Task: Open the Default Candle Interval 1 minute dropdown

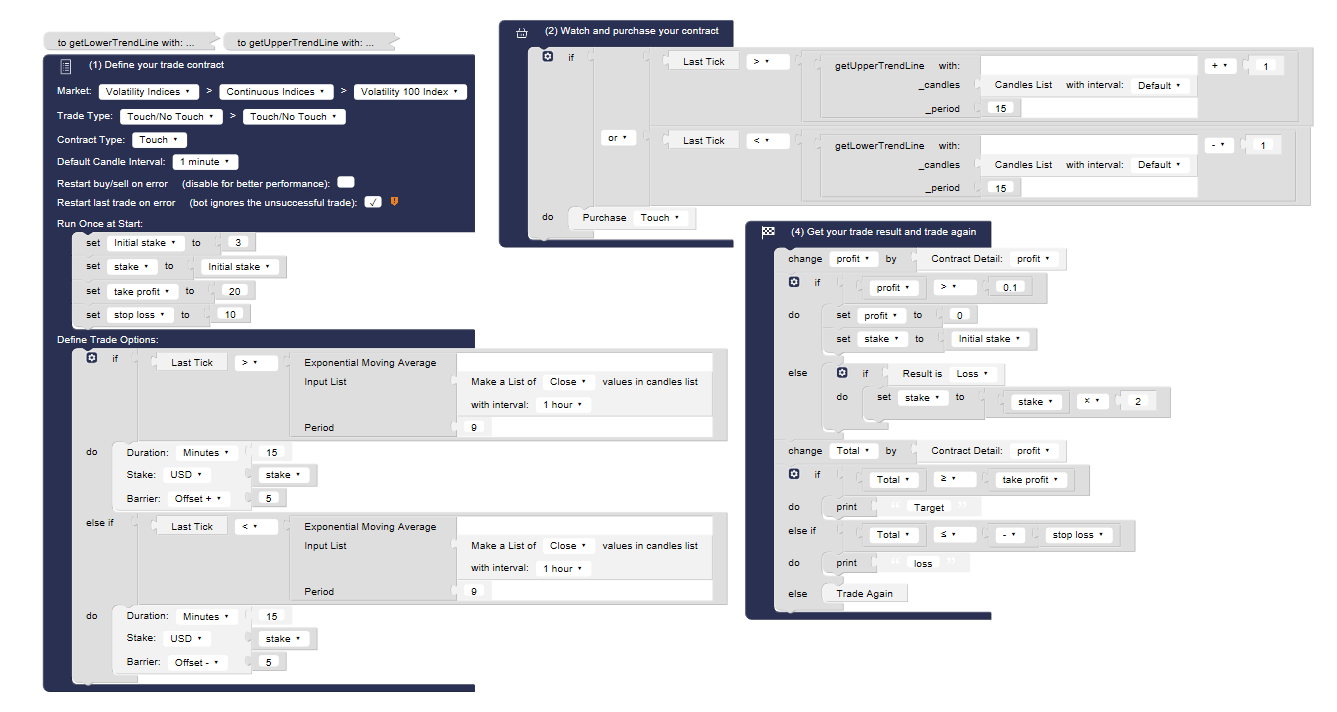Action: pos(205,162)
